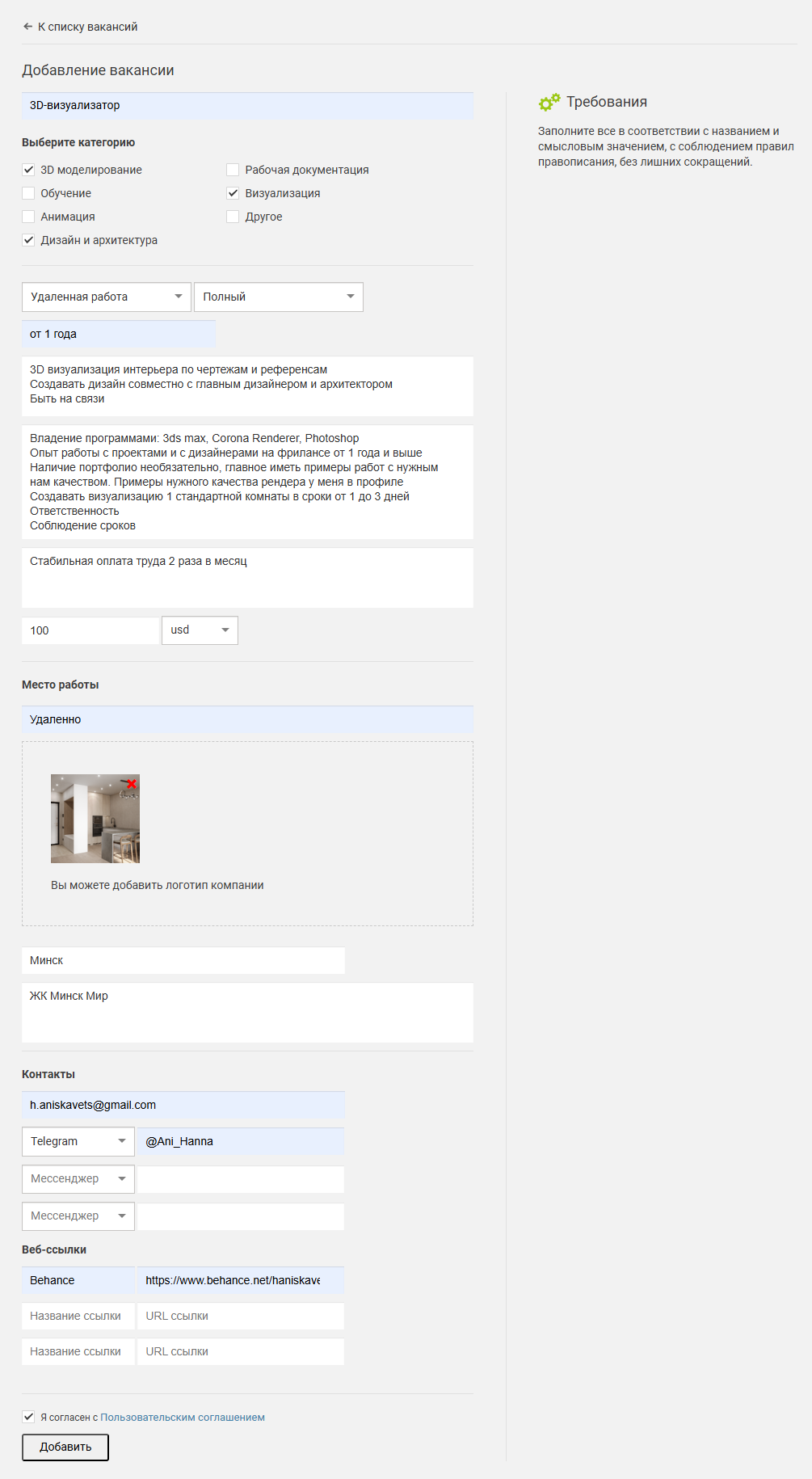The width and height of the screenshot is (812, 1479).
Task: Click the workplace field Удаленно
Action: click(247, 720)
